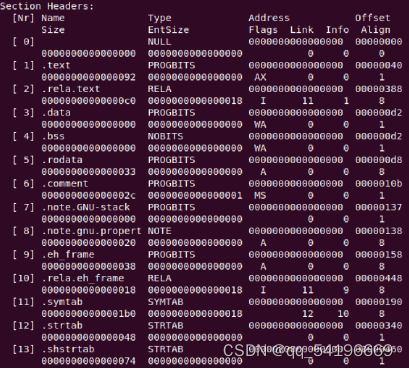Click the 'NOBITS' type value
This screenshot has width=409, height=369.
tap(166, 136)
